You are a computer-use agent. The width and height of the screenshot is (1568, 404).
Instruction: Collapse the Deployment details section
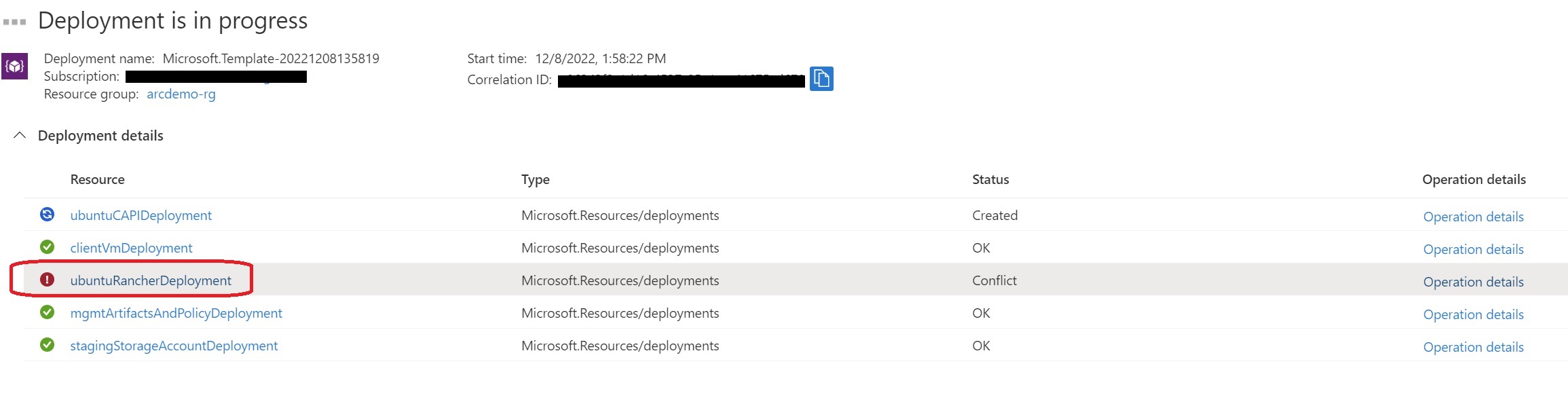tap(20, 135)
